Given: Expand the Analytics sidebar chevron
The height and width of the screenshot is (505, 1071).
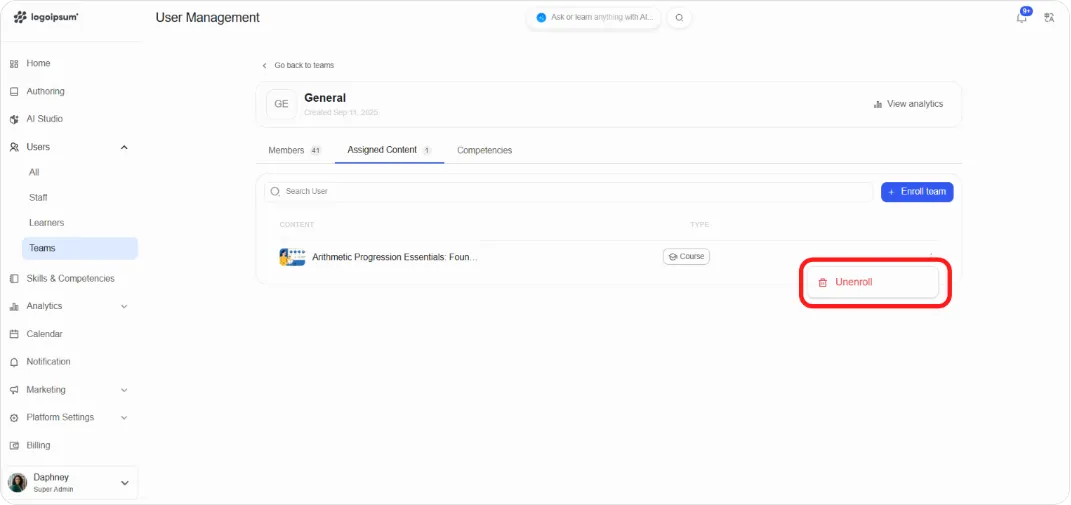Looking at the screenshot, I should coord(124,306).
